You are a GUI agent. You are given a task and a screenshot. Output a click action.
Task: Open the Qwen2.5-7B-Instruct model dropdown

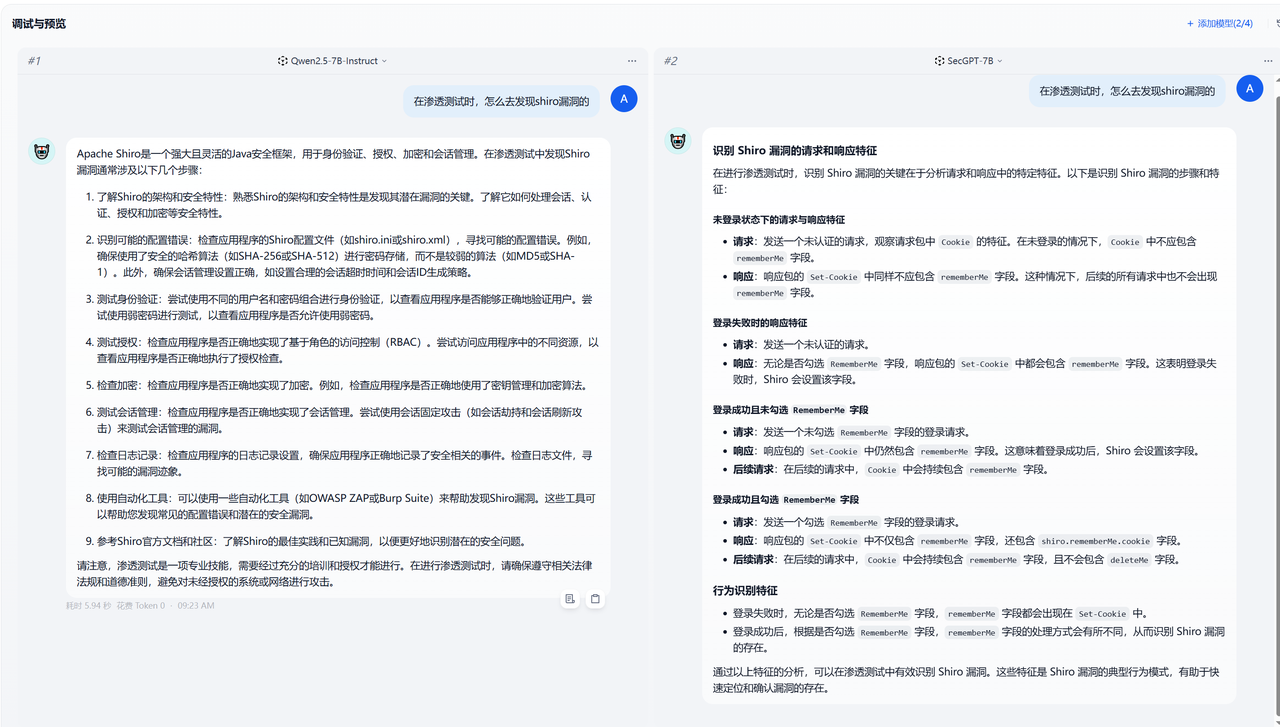pos(333,61)
